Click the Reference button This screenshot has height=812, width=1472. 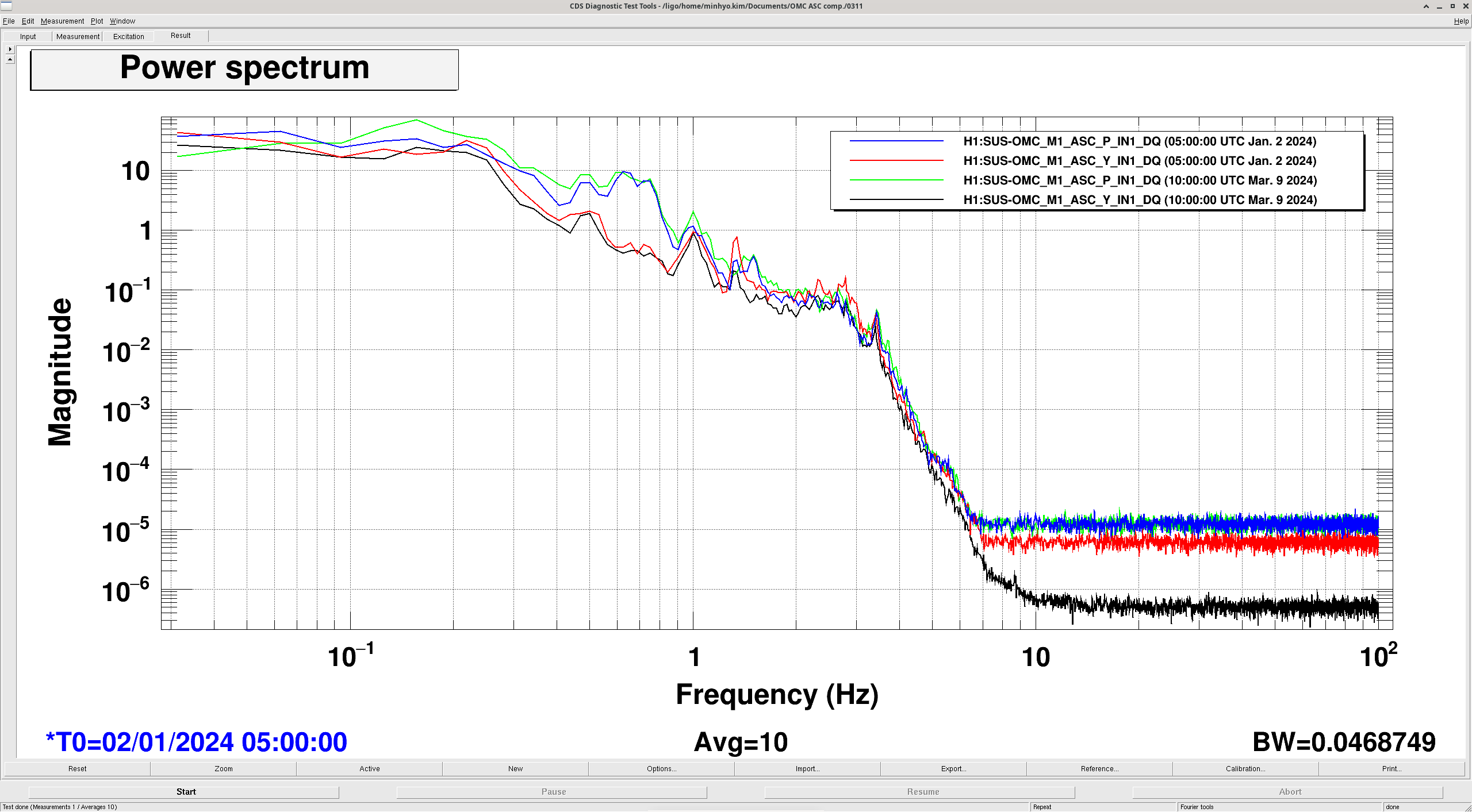(1099, 769)
